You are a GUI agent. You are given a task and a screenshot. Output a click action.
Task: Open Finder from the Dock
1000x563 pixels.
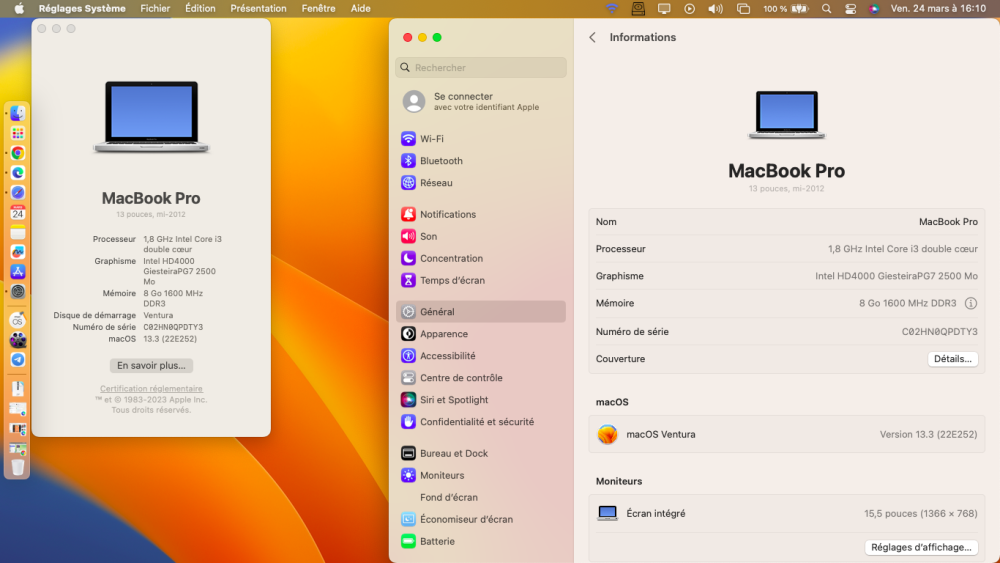(x=18, y=113)
